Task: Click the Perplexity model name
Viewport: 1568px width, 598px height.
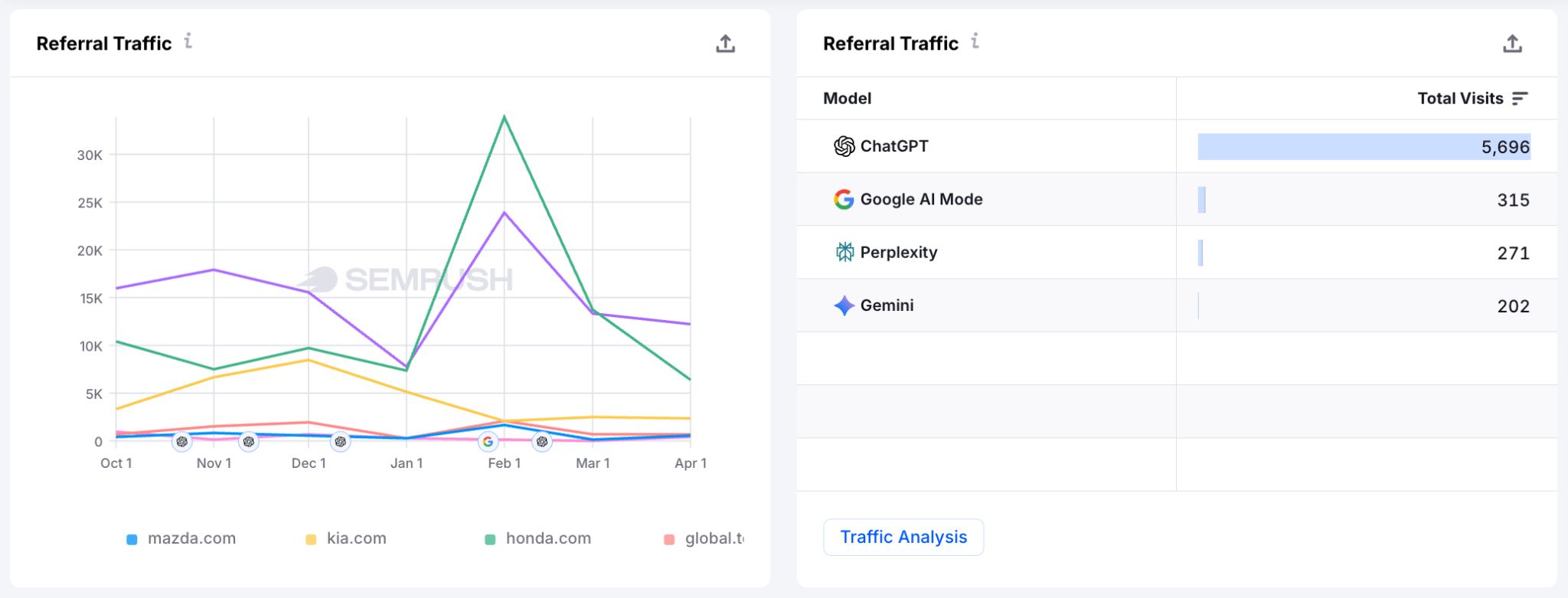Action: pyautogui.click(x=899, y=253)
